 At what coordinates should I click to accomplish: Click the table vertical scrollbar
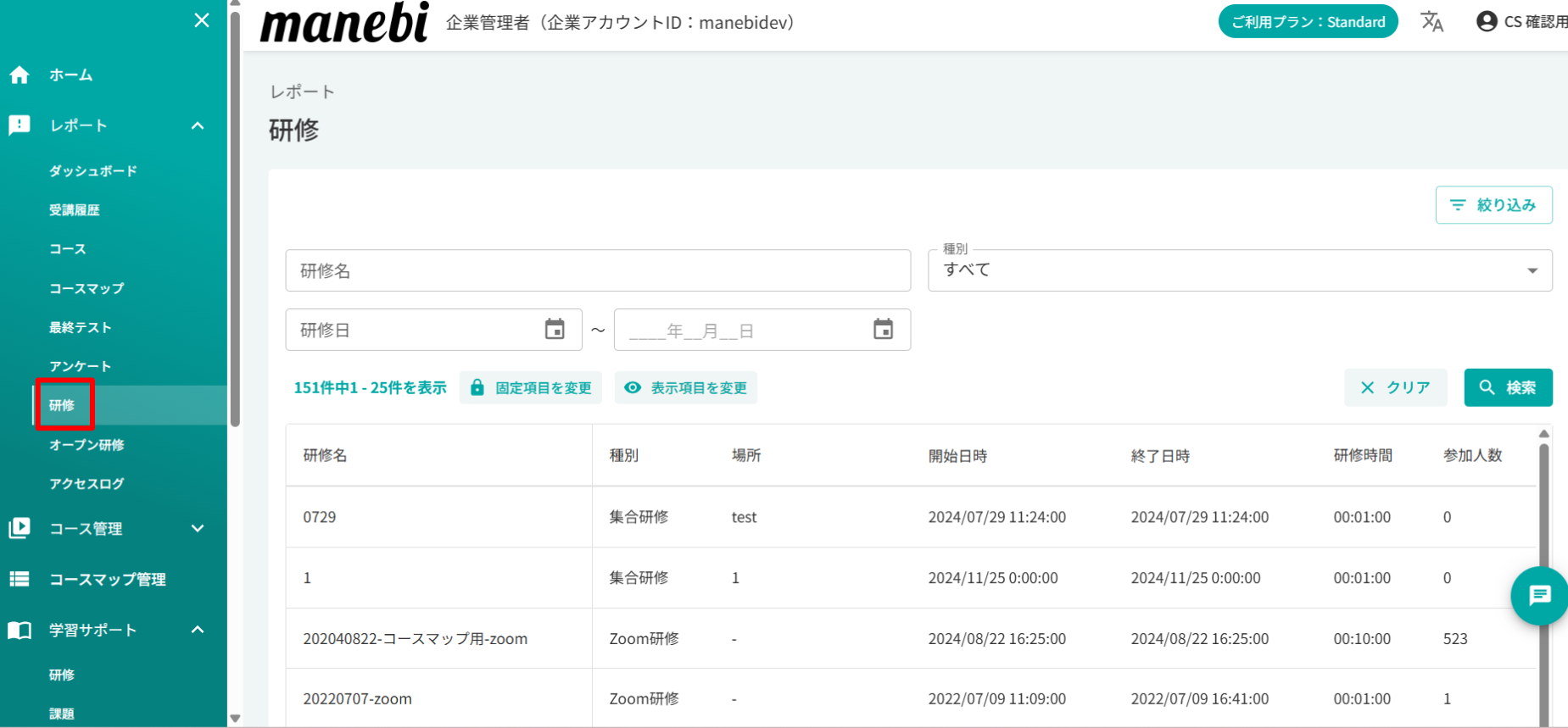click(1544, 585)
